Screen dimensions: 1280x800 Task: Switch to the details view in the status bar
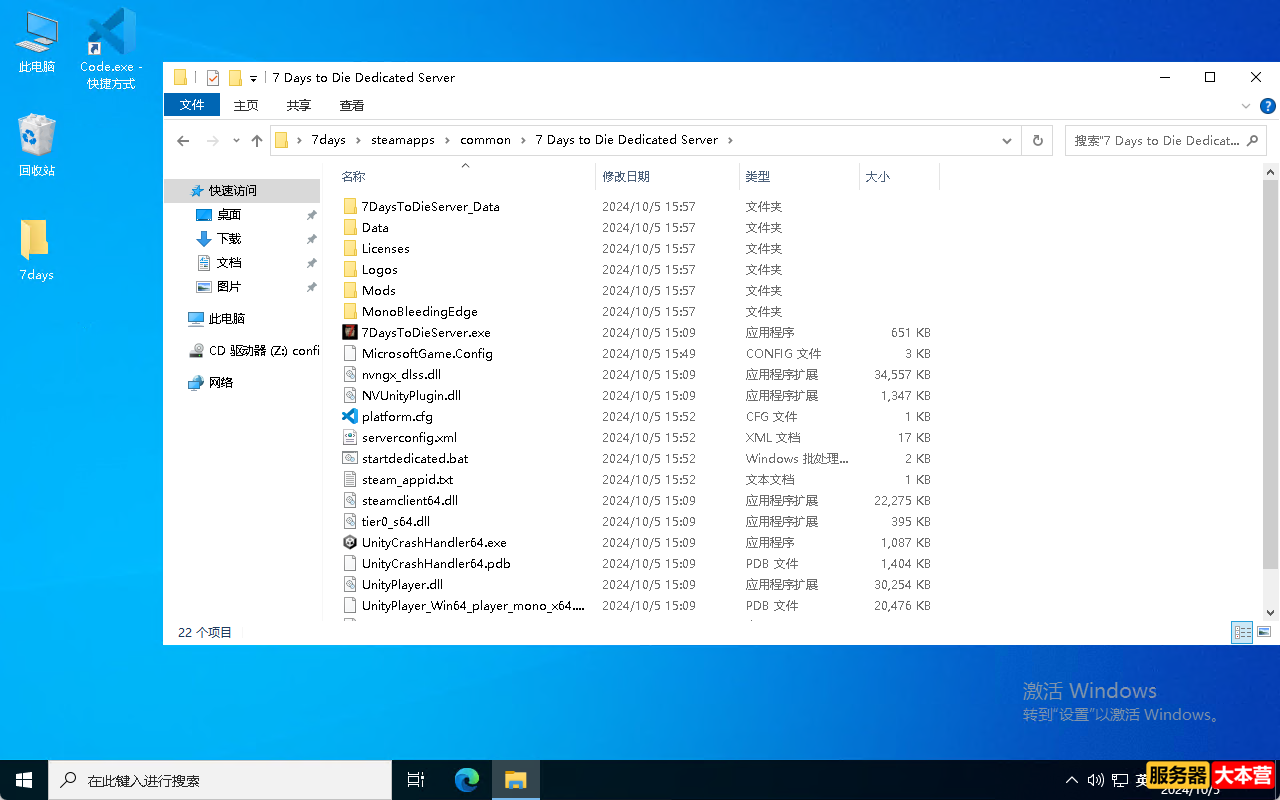[1242, 632]
